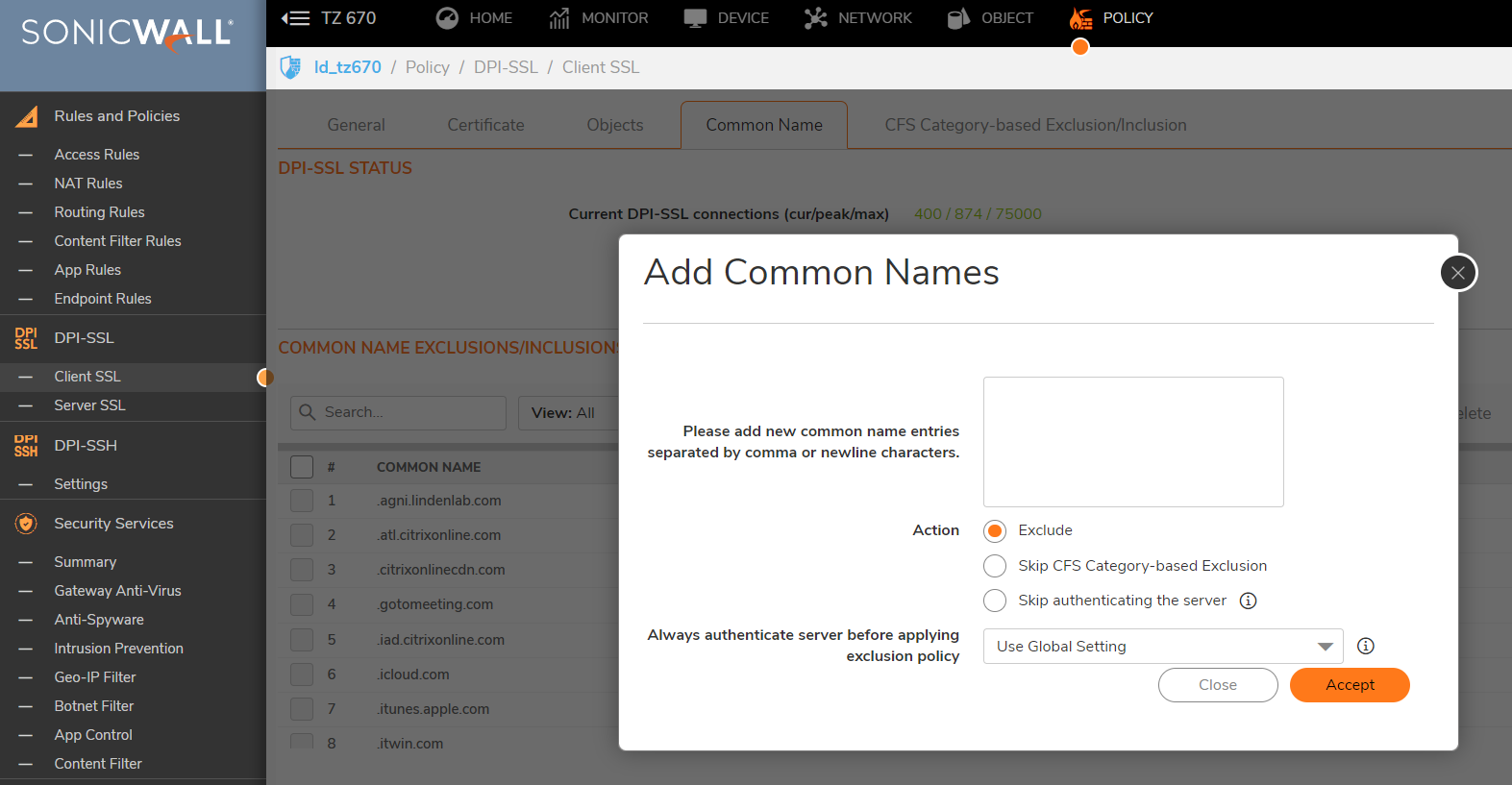Switch to the Certificate tab

485,125
